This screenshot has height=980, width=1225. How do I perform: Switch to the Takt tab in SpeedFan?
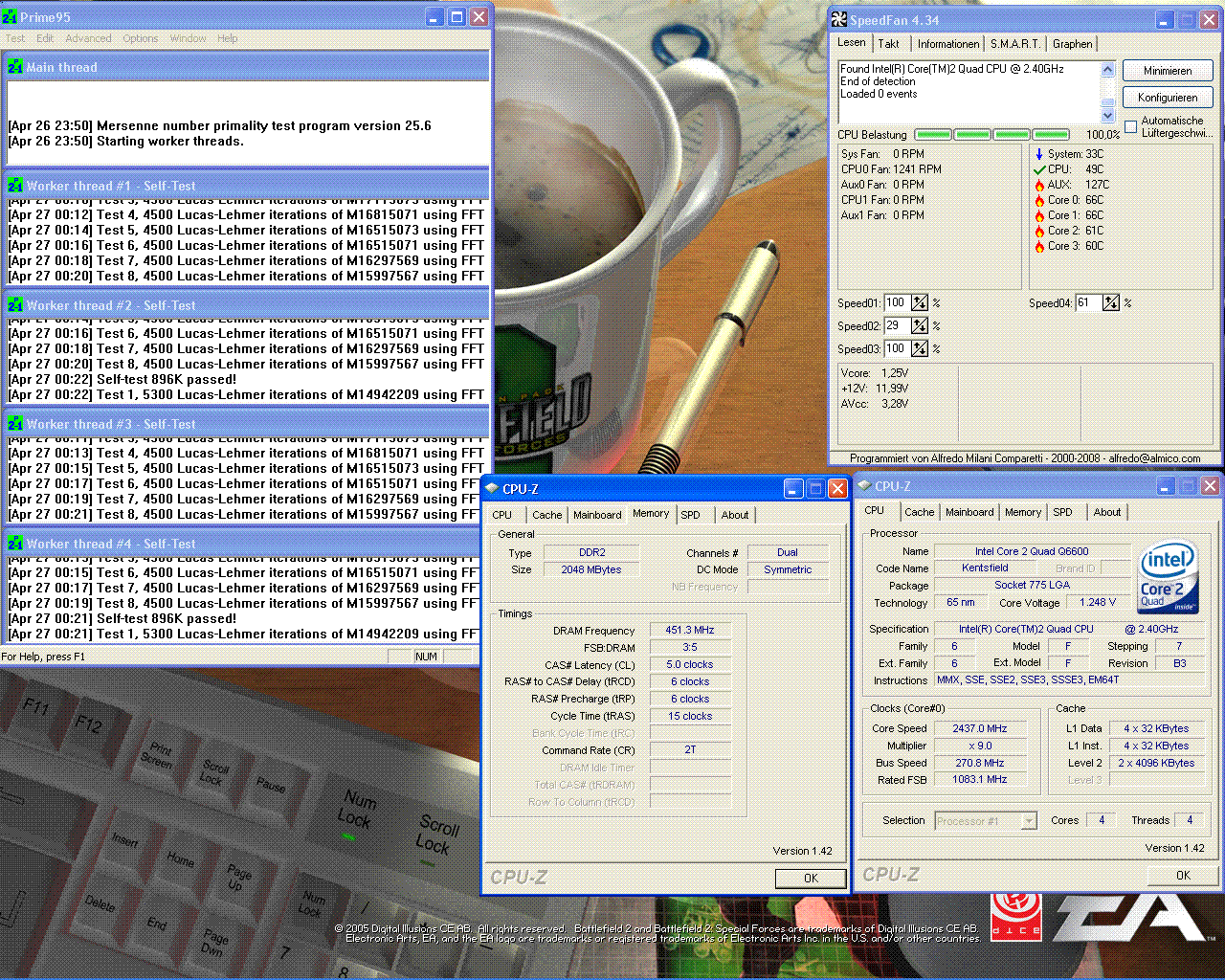(889, 44)
